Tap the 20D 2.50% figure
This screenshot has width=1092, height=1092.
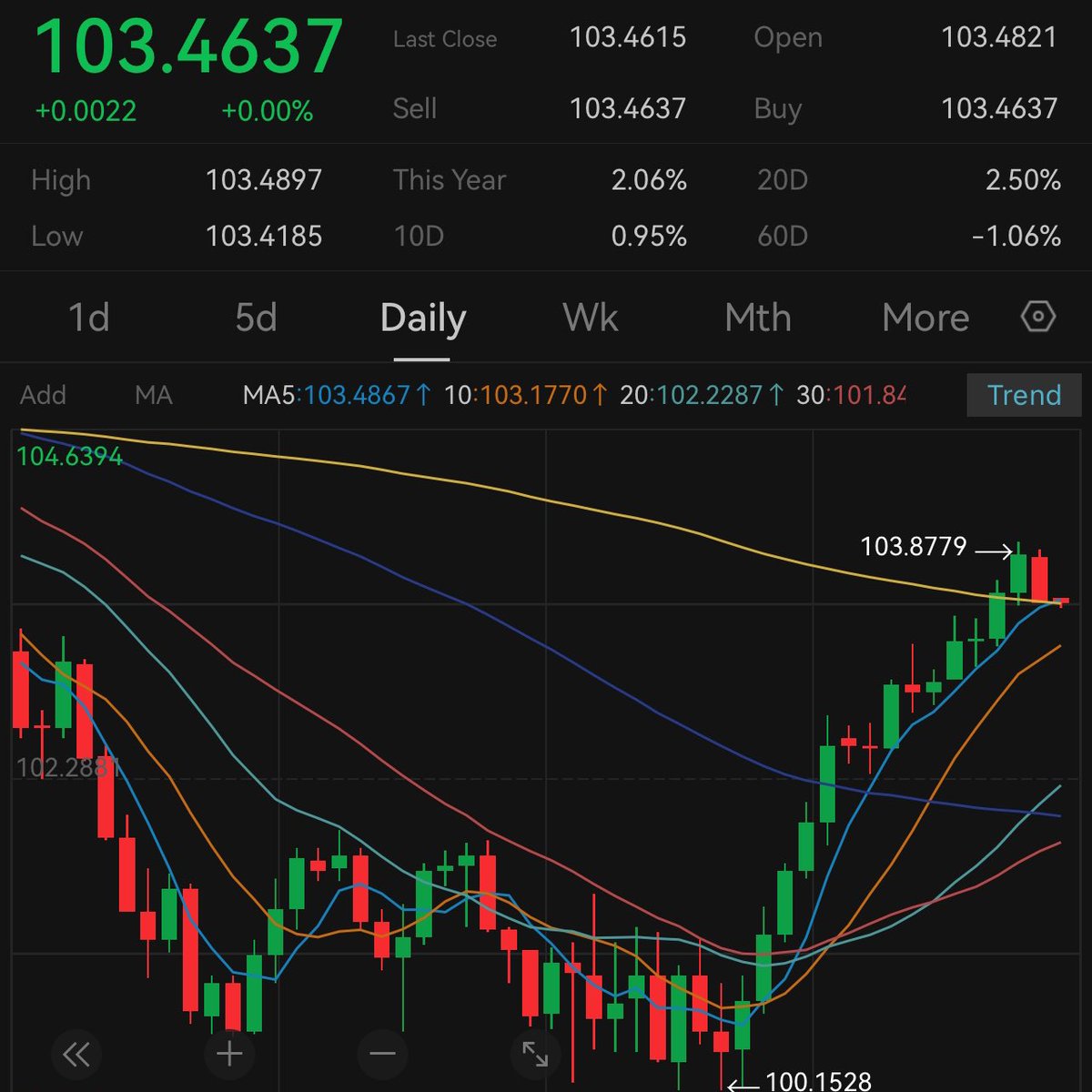1023,179
